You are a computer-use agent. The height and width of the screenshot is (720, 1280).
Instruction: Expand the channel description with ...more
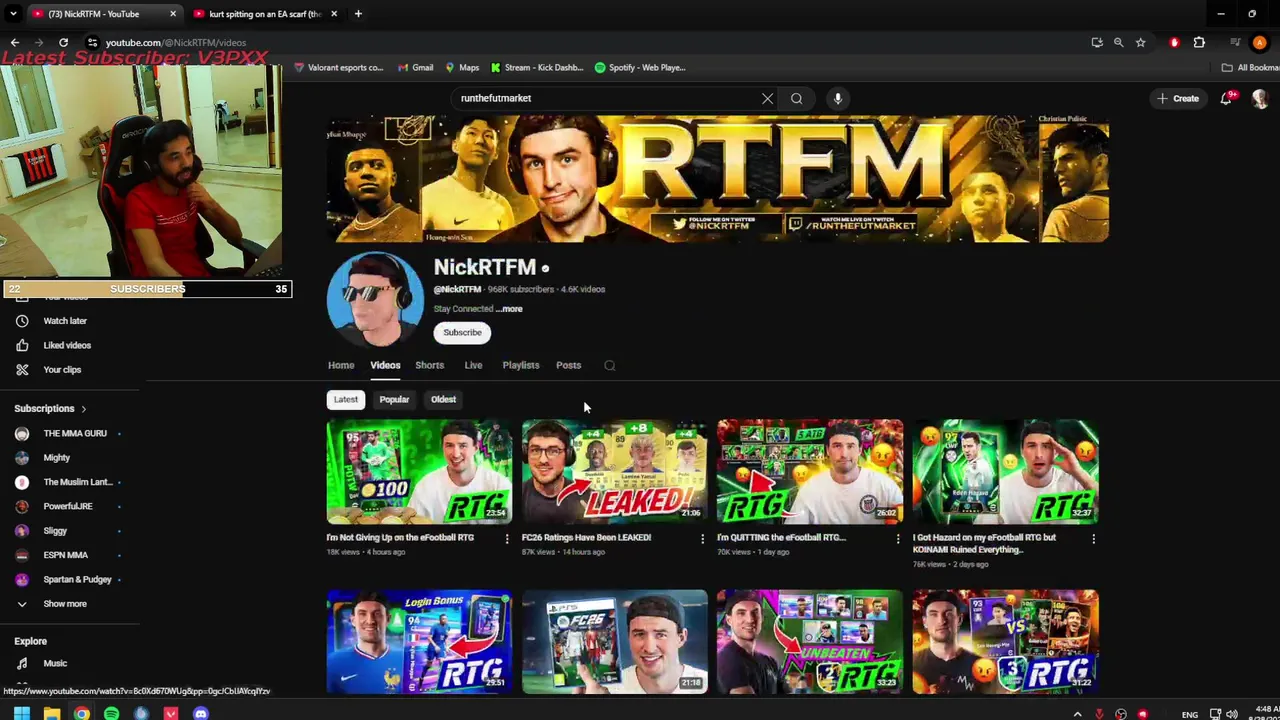pyautogui.click(x=509, y=309)
